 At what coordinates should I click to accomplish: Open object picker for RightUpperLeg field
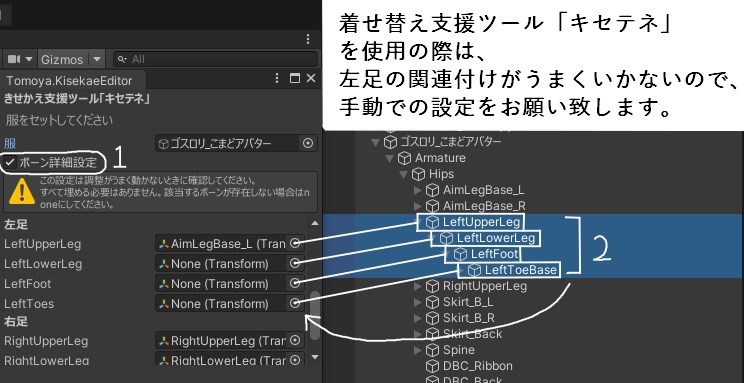[295, 340]
